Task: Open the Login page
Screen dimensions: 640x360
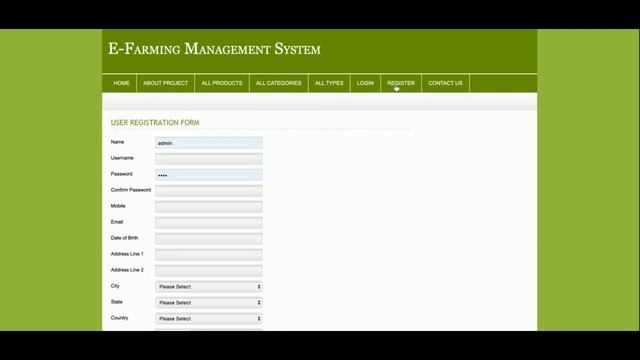Action: 365,83
